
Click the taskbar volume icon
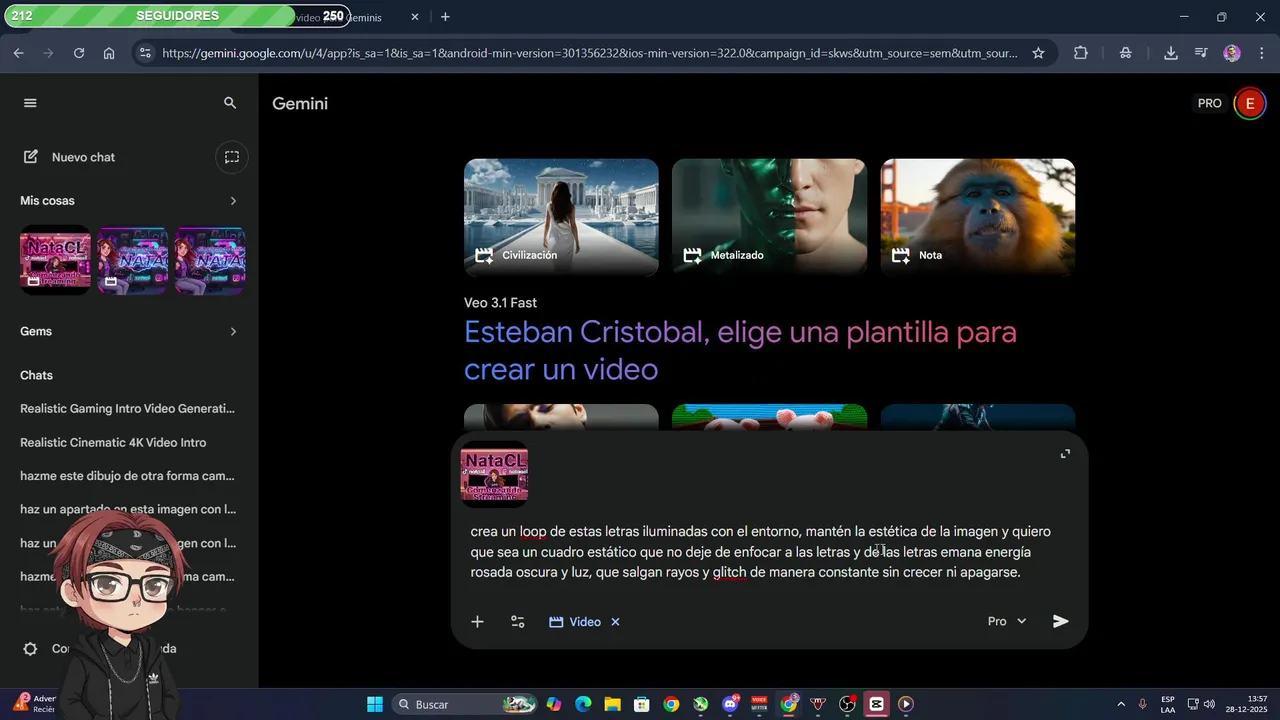pos(1210,704)
